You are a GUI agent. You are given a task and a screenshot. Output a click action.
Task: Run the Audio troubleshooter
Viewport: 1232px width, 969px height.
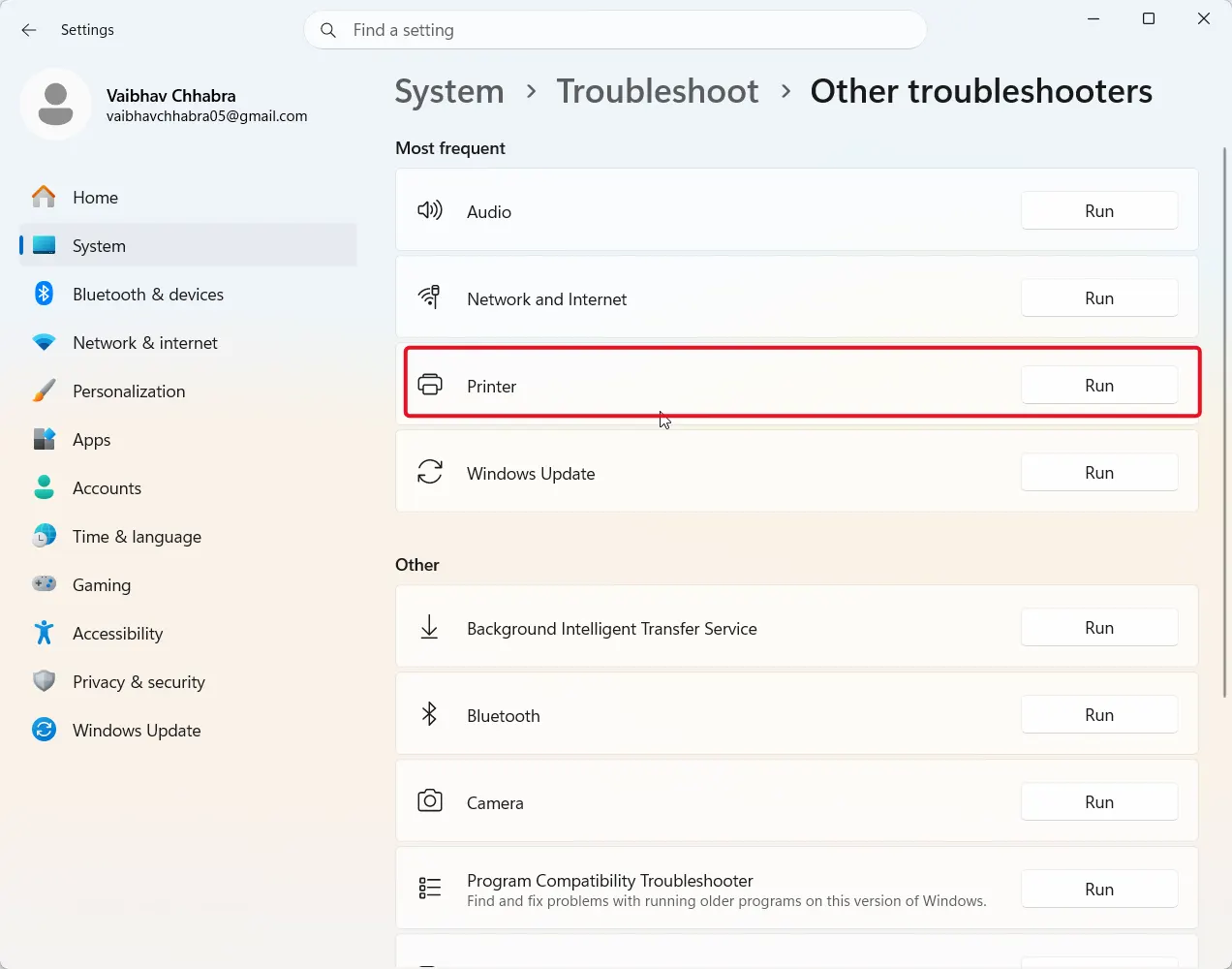(1099, 210)
